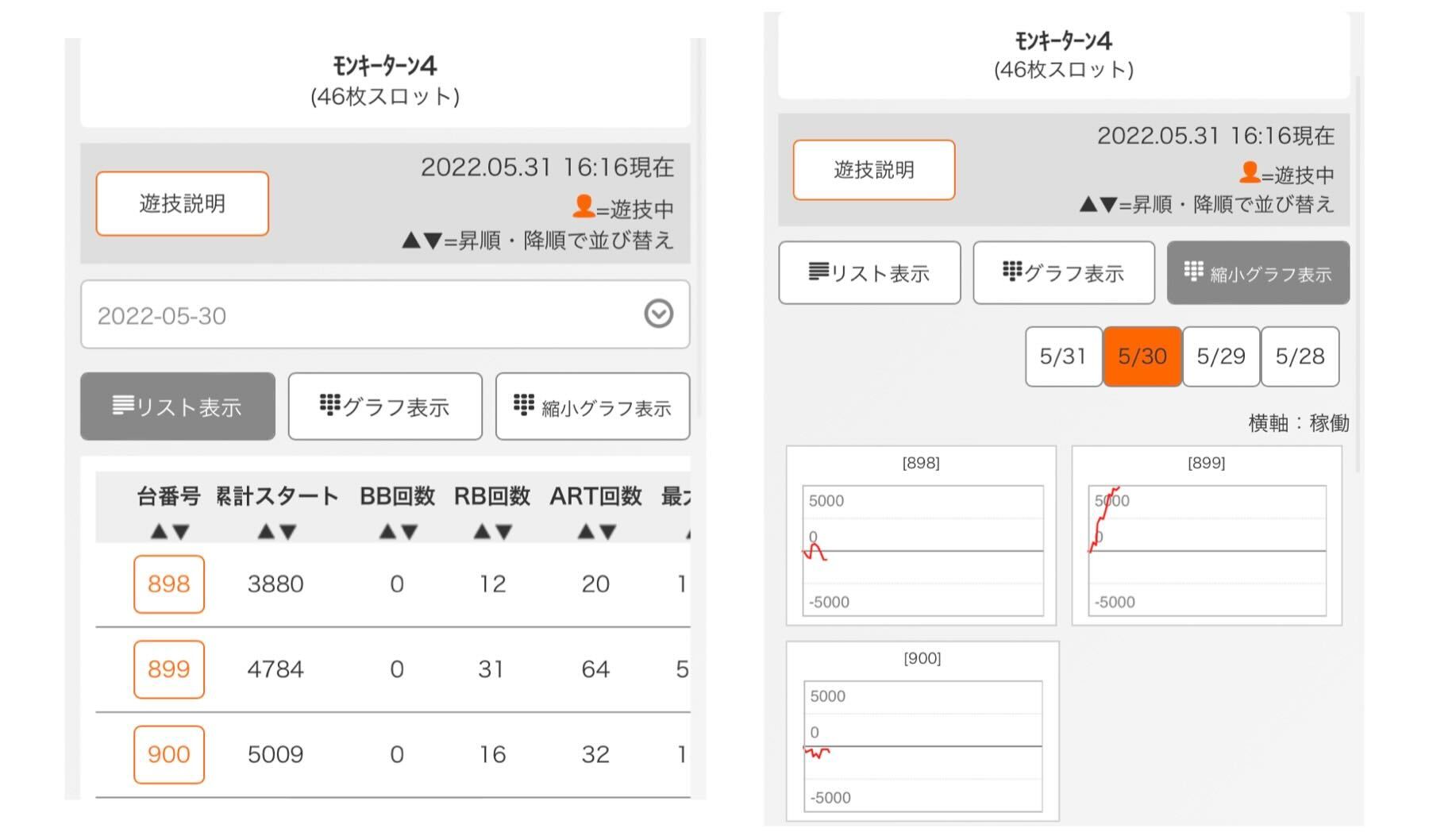Open the 遊技説明 button in right panel

(x=873, y=169)
